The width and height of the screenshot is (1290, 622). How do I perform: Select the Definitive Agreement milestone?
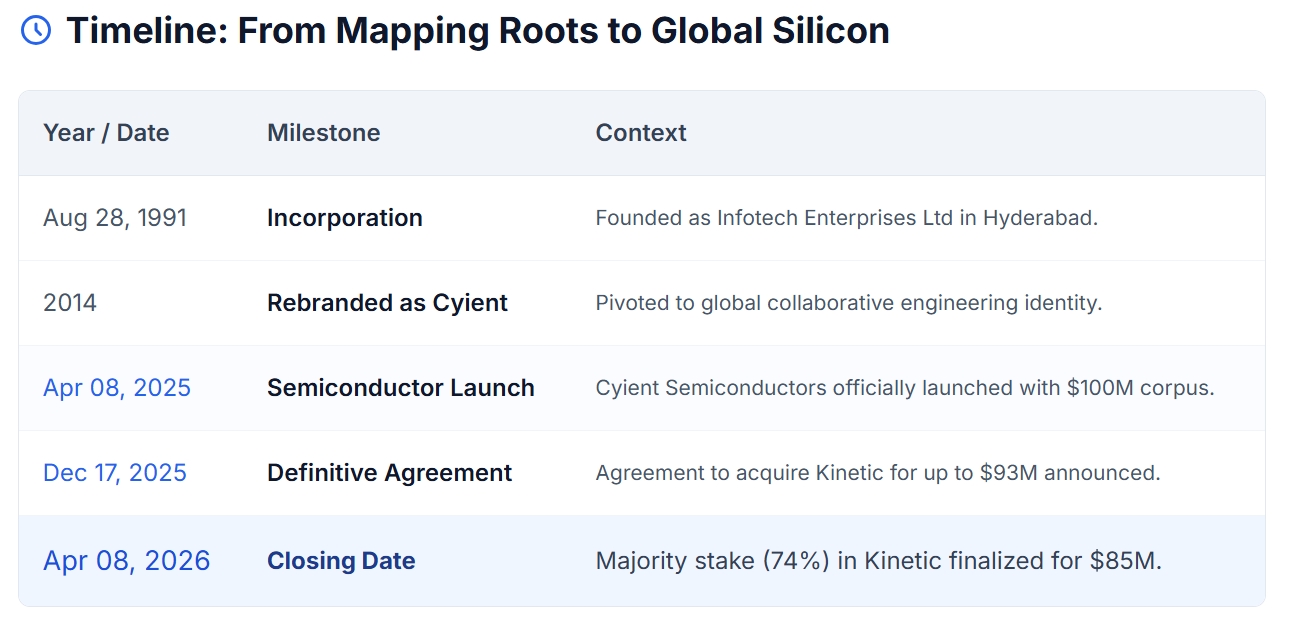pyautogui.click(x=389, y=473)
